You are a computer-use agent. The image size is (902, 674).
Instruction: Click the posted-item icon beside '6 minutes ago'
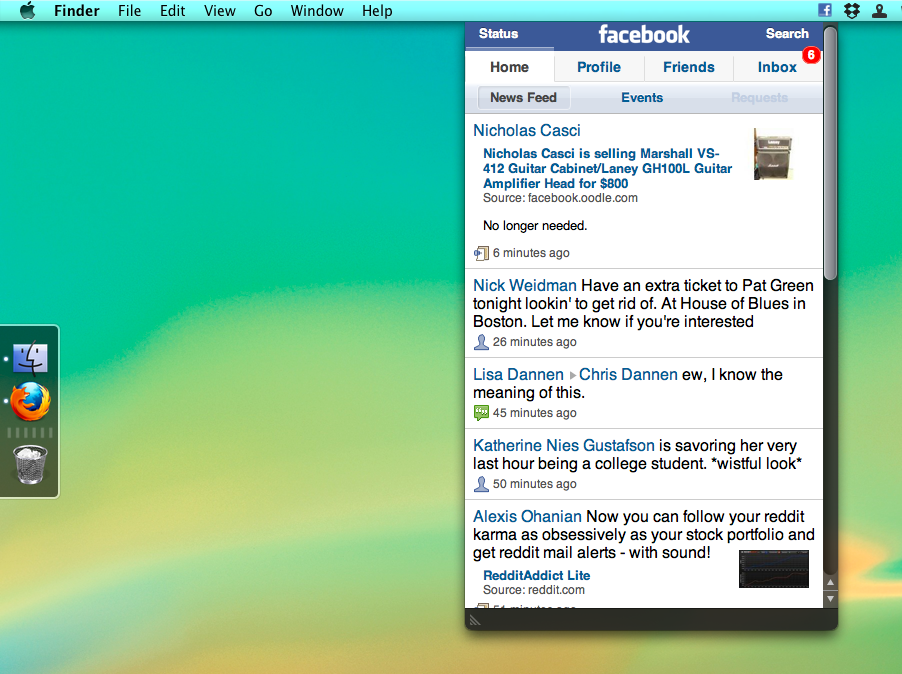click(480, 252)
